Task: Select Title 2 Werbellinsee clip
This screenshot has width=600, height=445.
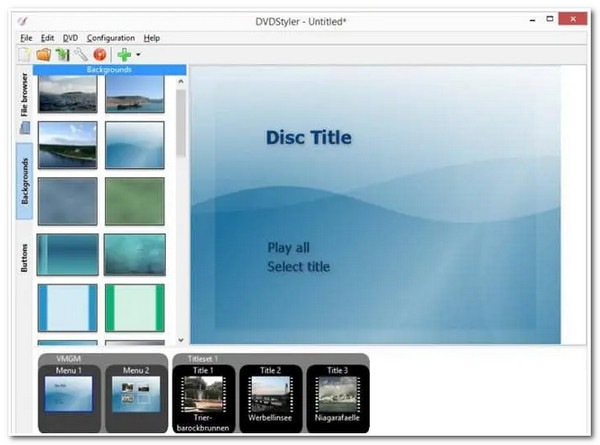Action: click(271, 398)
